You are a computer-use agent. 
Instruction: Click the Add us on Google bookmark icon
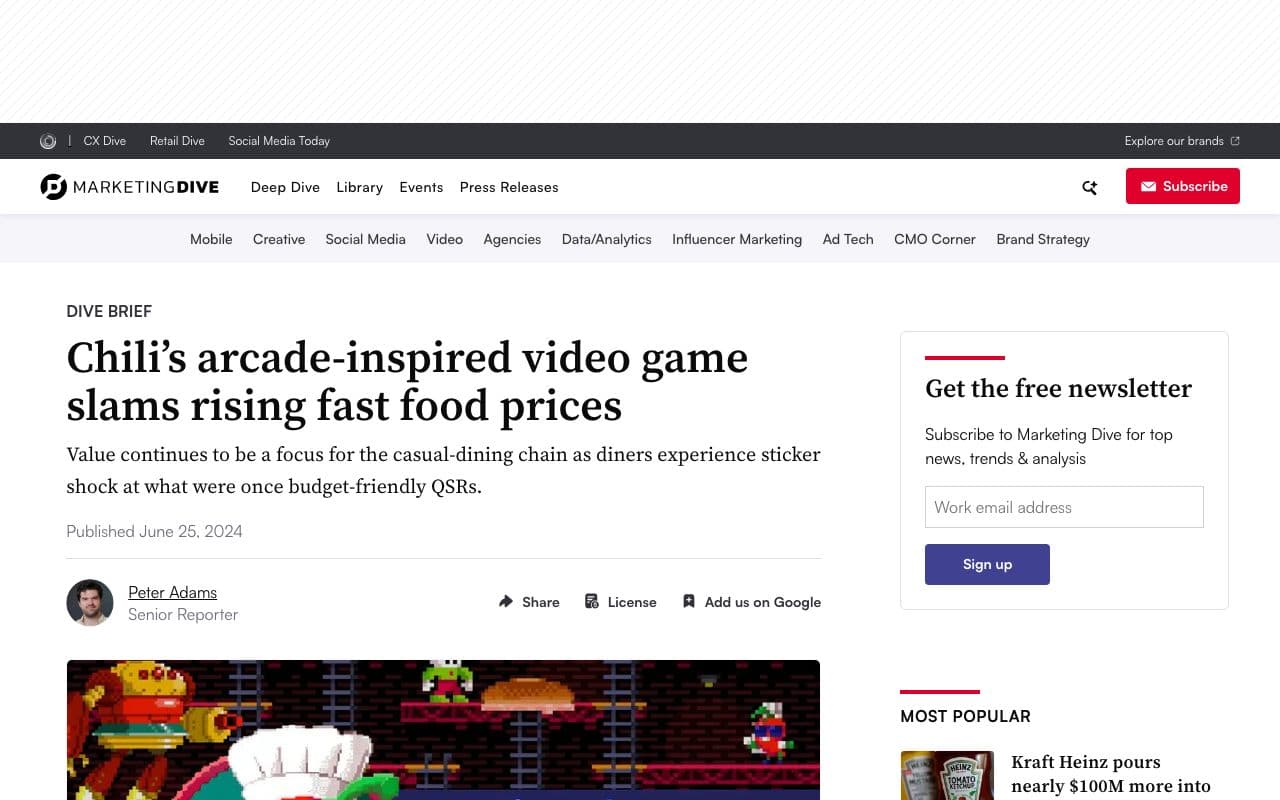click(689, 601)
